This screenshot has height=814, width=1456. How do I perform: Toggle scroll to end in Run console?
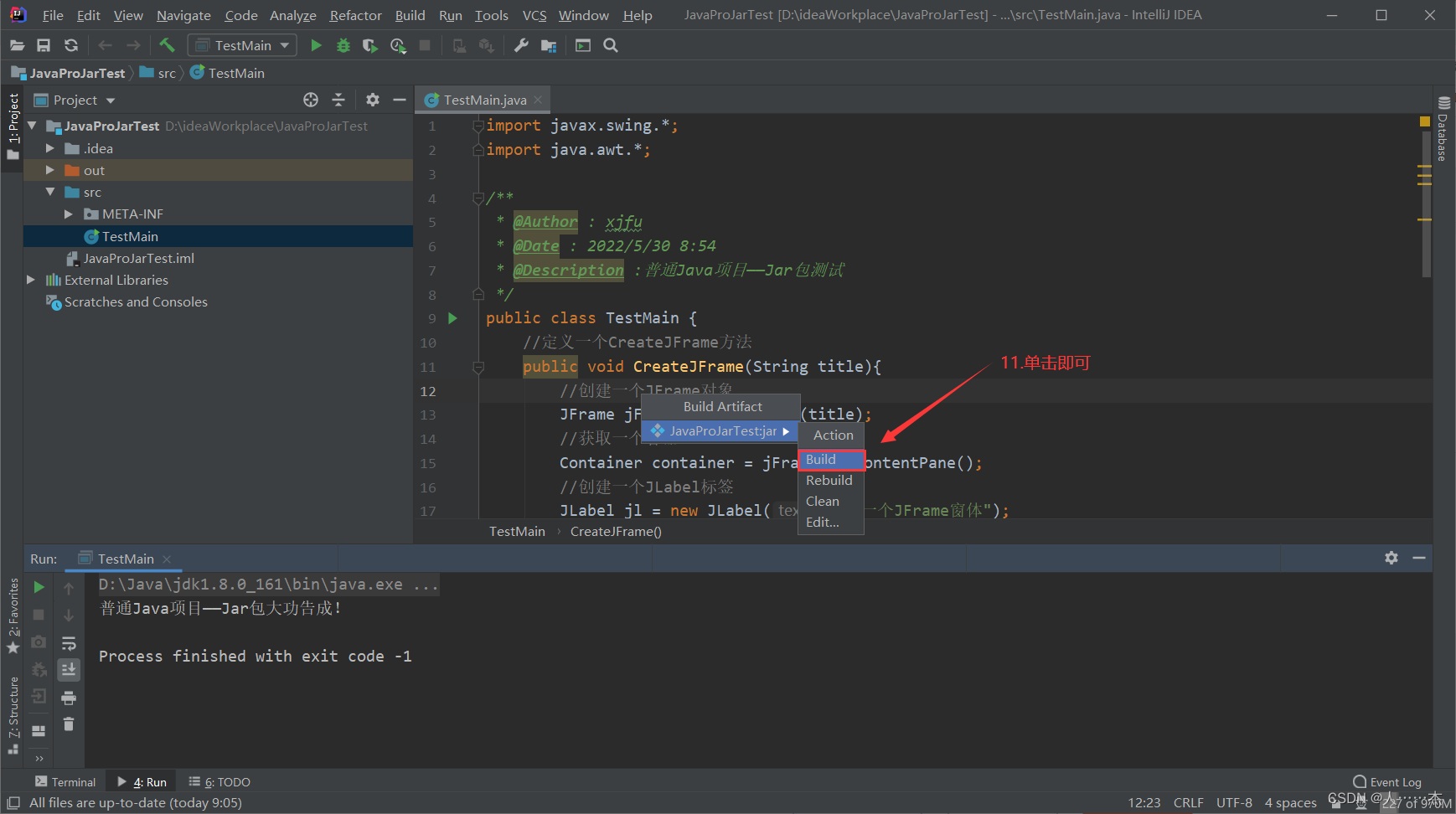click(69, 669)
